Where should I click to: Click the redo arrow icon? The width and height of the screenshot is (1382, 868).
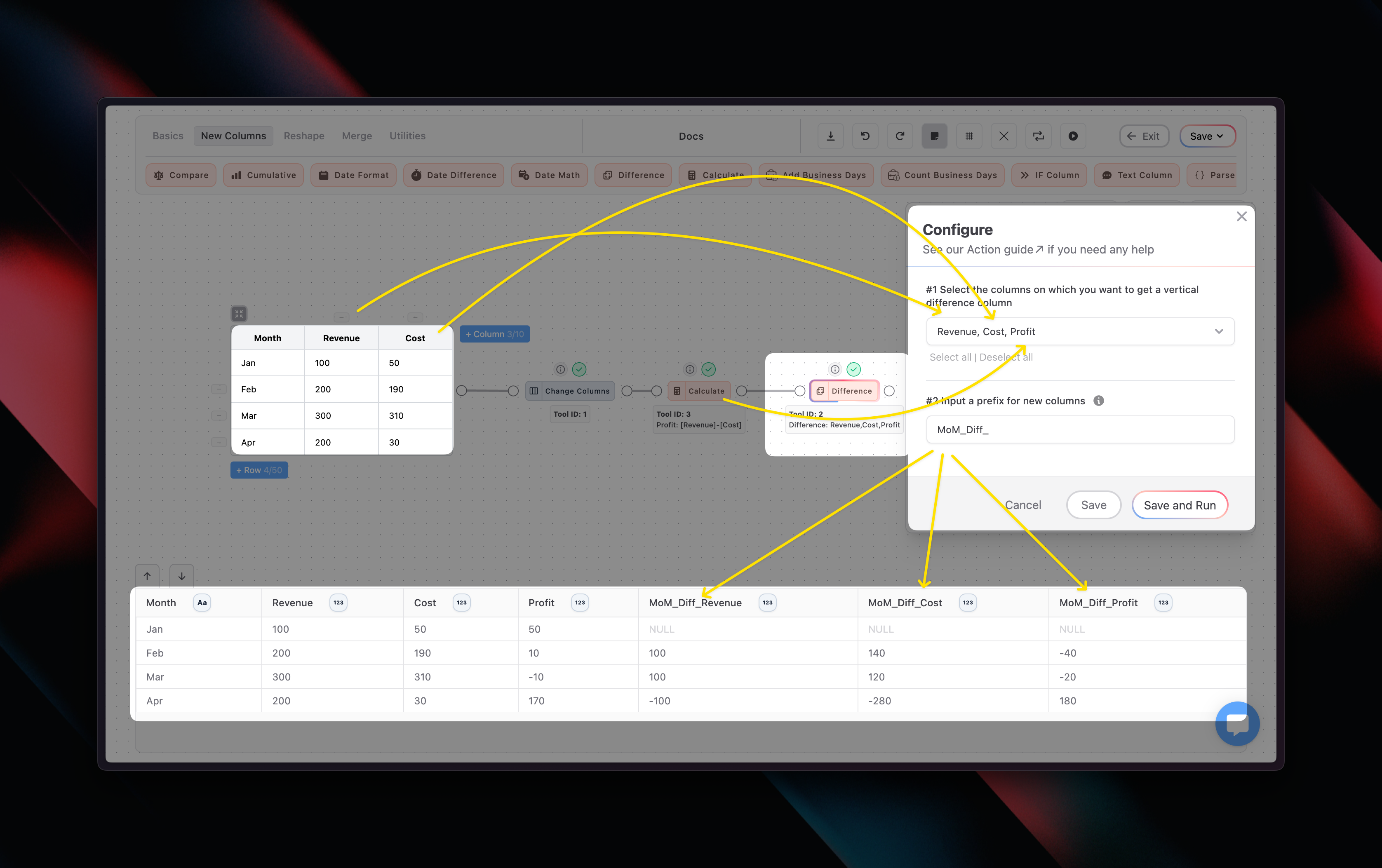(x=900, y=136)
